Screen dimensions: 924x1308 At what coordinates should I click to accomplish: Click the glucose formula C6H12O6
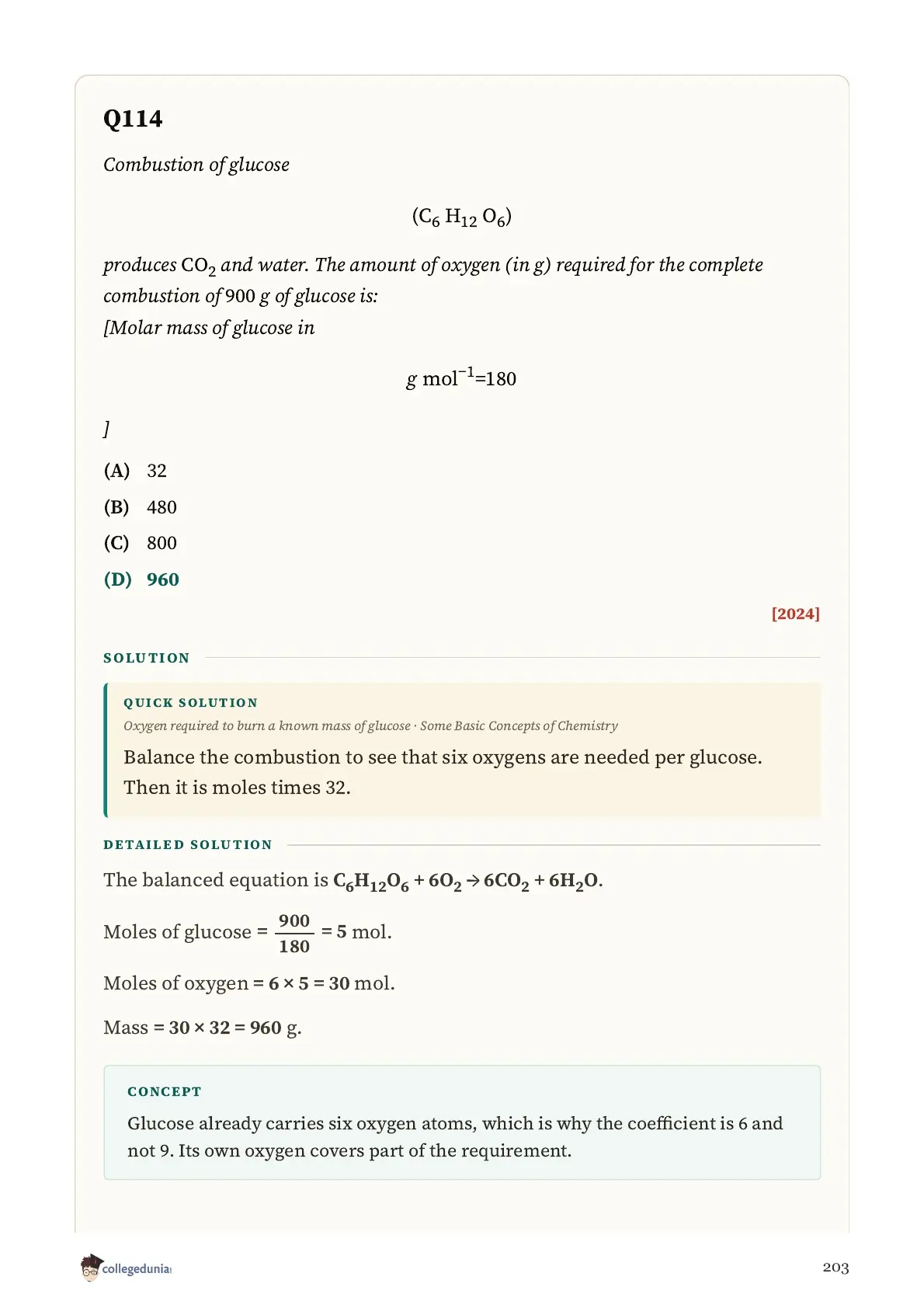[x=462, y=217]
